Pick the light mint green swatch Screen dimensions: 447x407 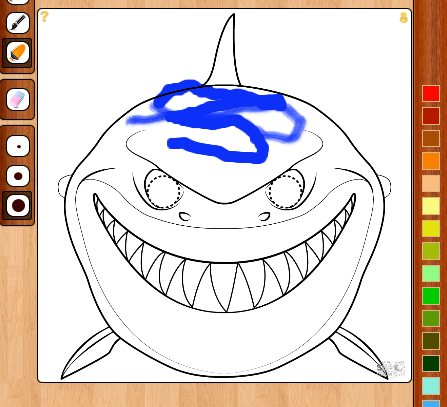click(x=431, y=273)
